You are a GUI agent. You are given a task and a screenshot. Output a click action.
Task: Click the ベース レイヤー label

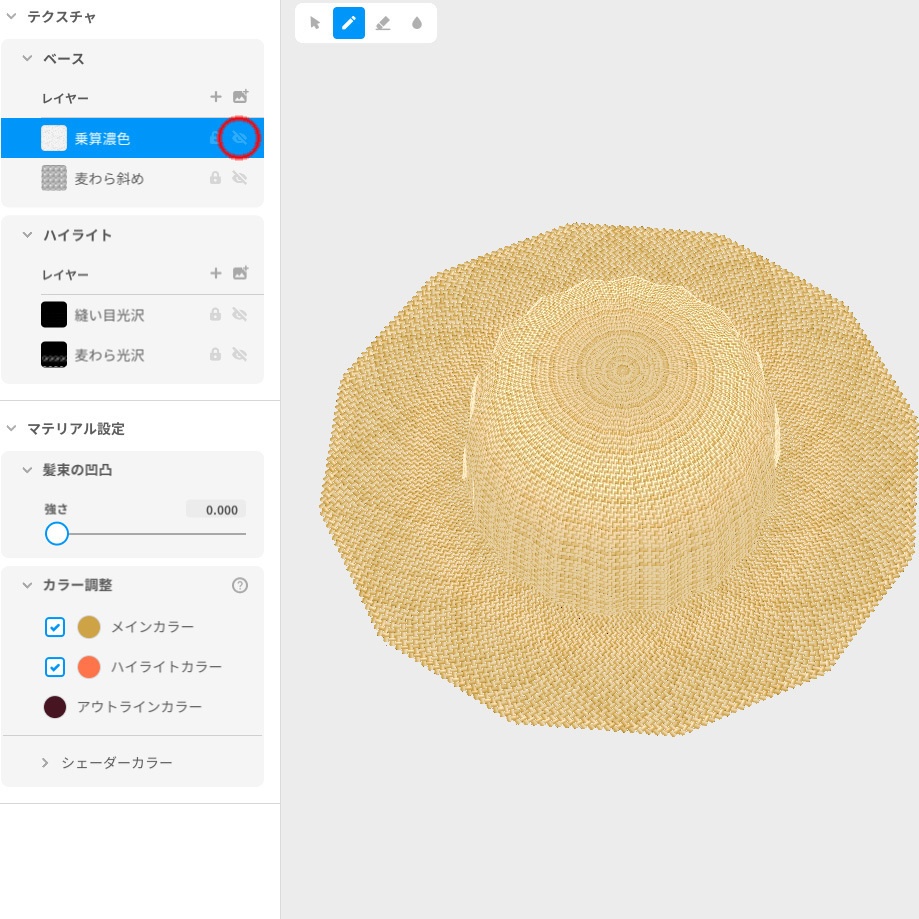[65, 98]
